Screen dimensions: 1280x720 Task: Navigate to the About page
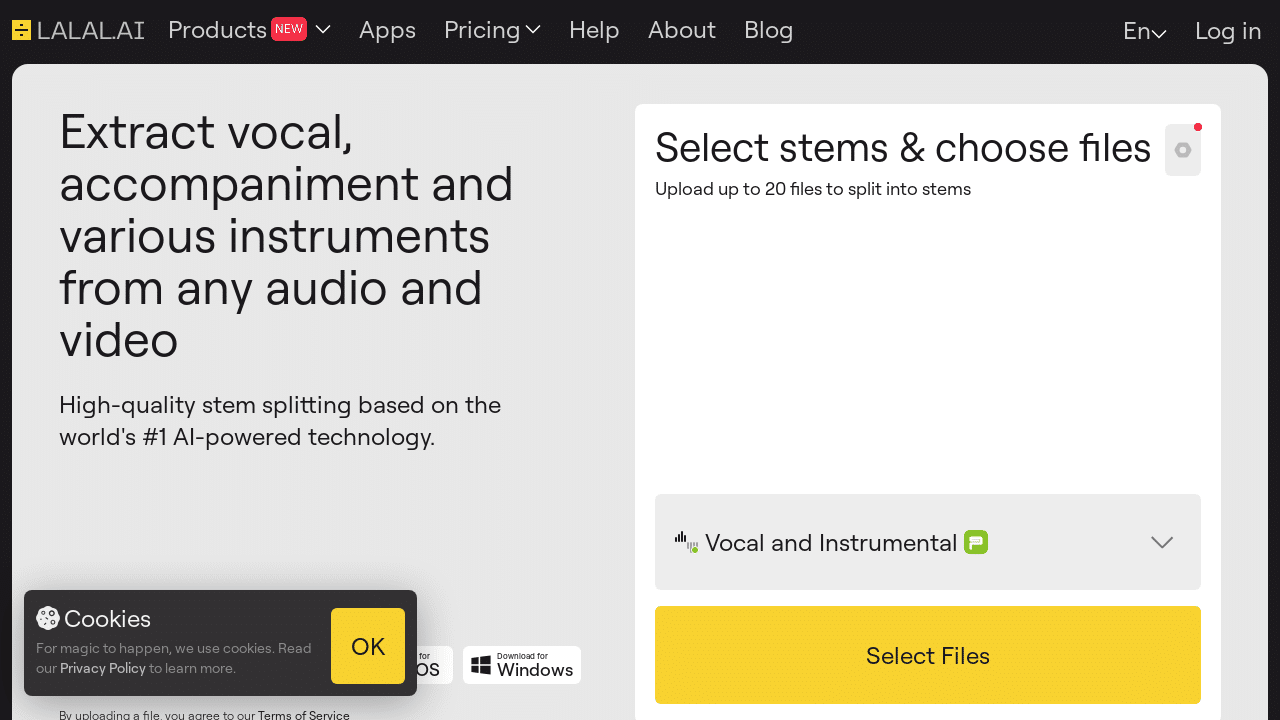681,30
